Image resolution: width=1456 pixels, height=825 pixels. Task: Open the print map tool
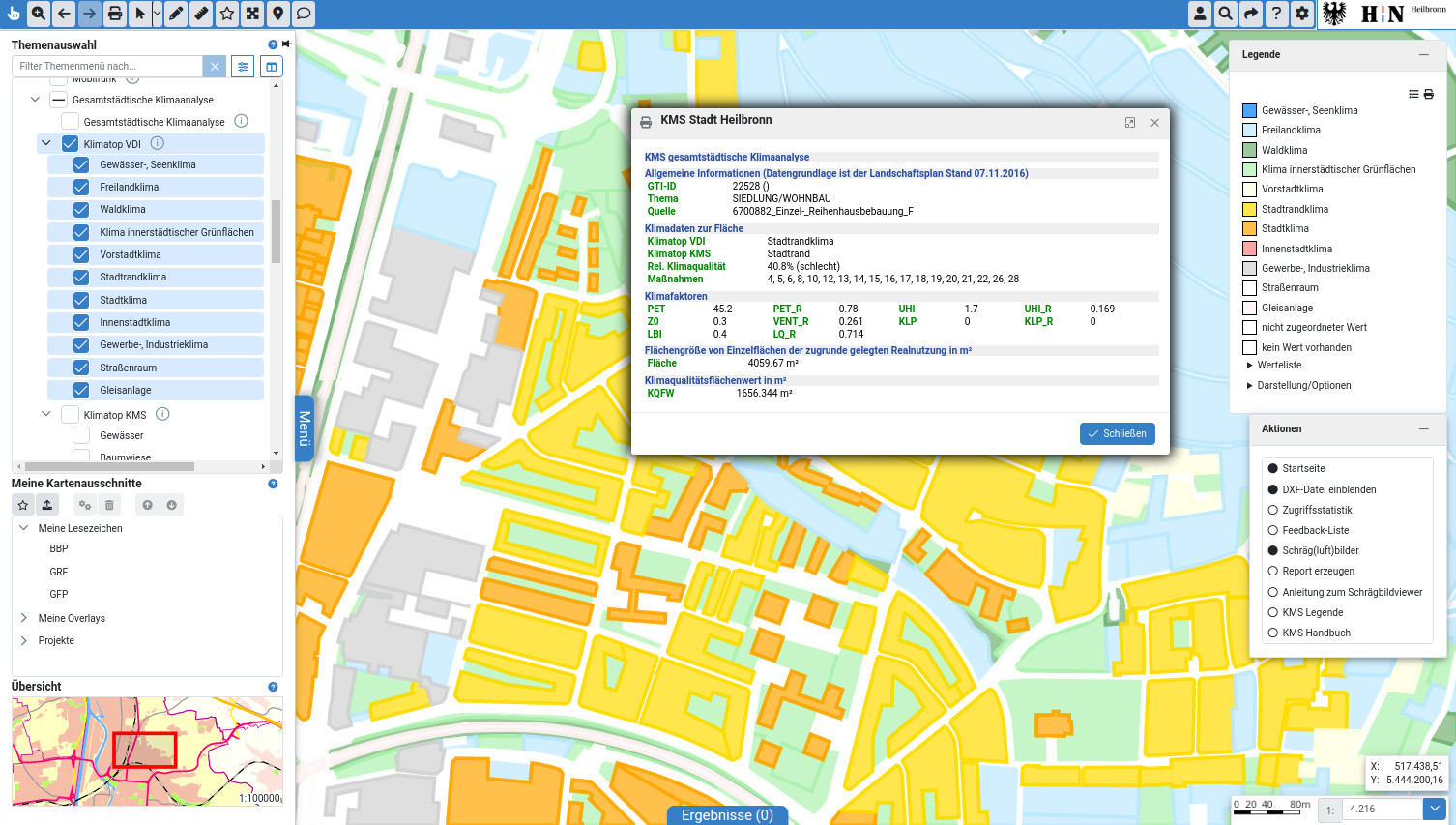[x=115, y=14]
